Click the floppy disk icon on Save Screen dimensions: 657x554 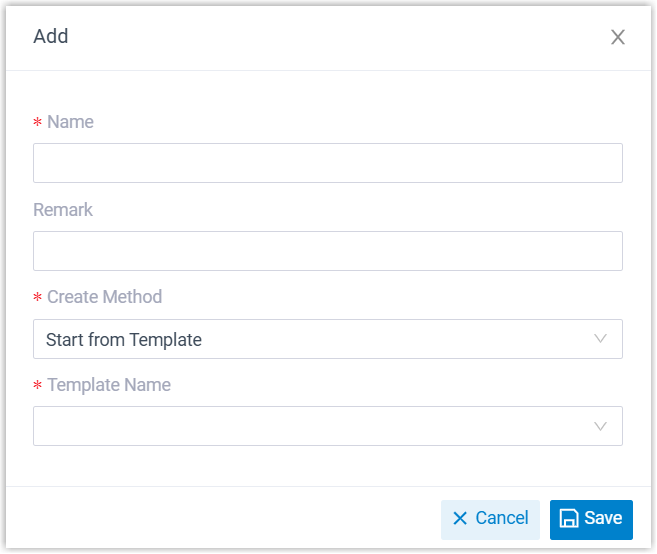point(569,518)
